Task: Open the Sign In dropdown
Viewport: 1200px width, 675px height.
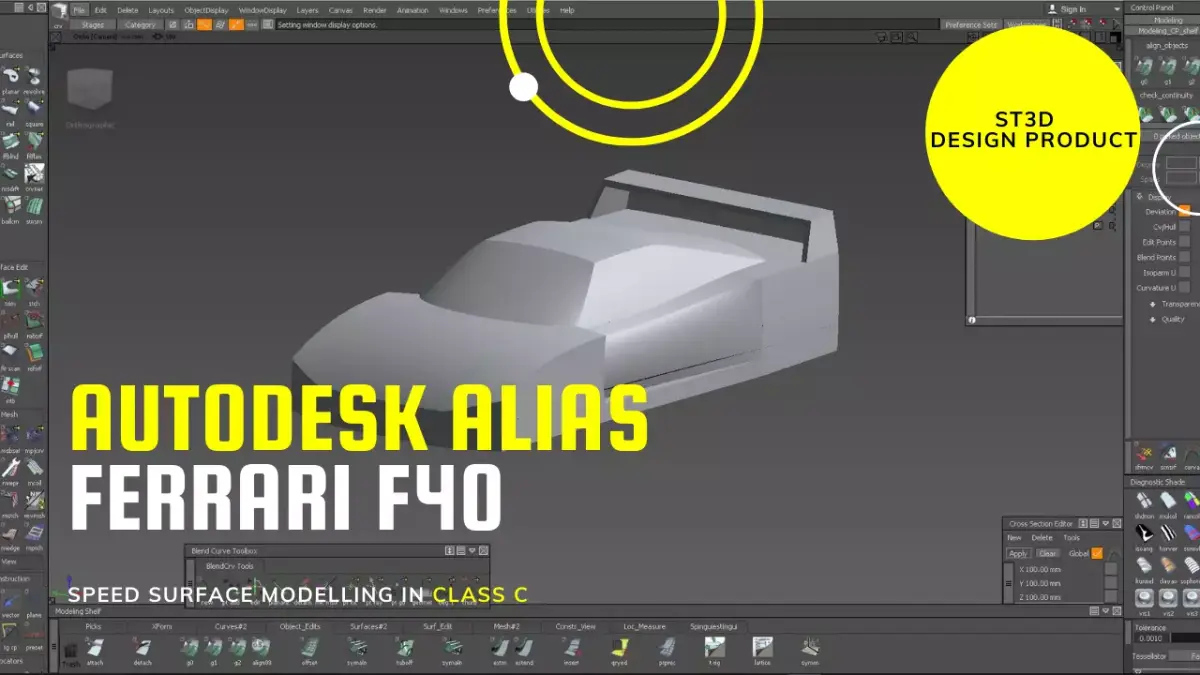Action: [1115, 10]
